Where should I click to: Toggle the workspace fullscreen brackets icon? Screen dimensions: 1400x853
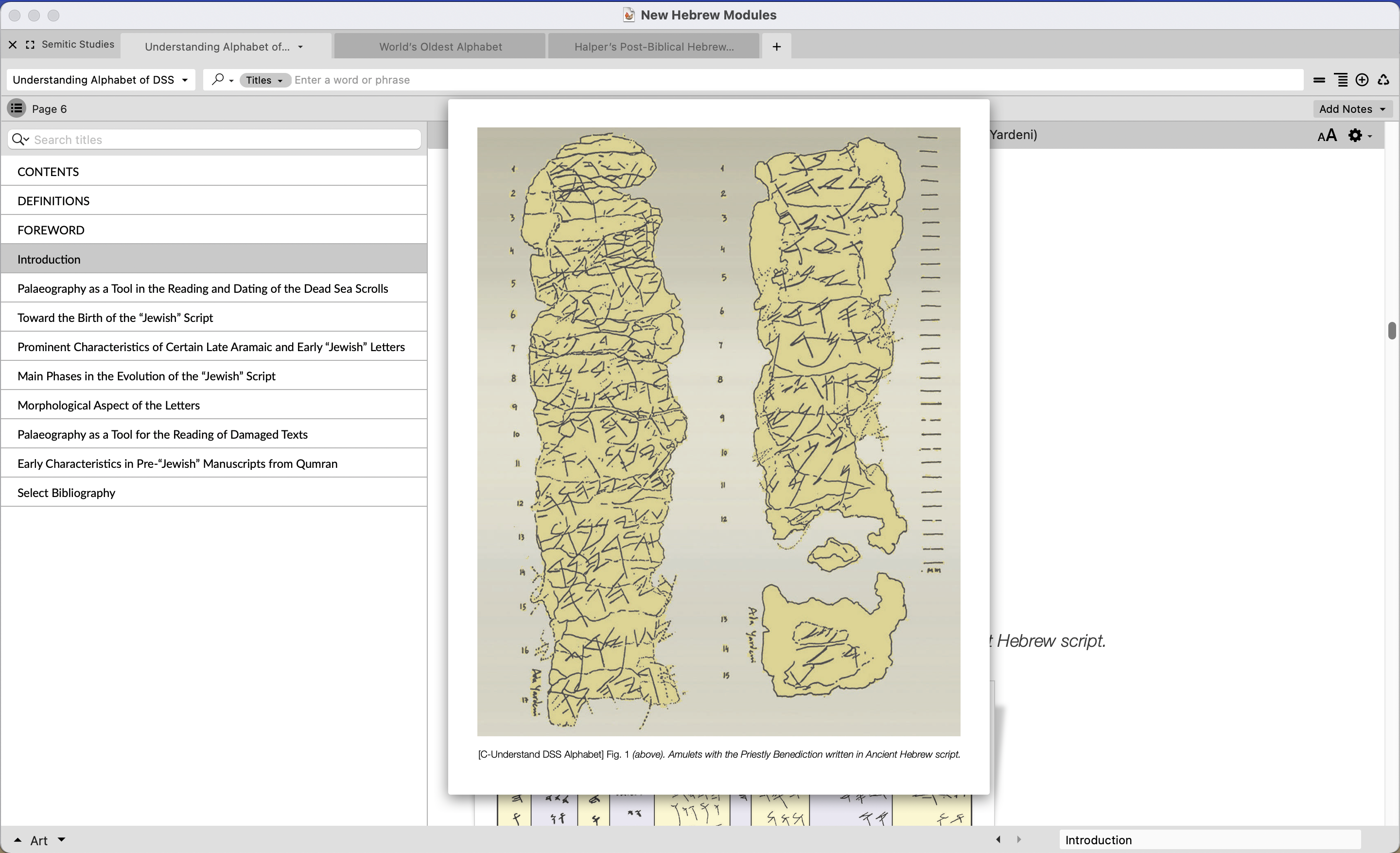(30, 44)
